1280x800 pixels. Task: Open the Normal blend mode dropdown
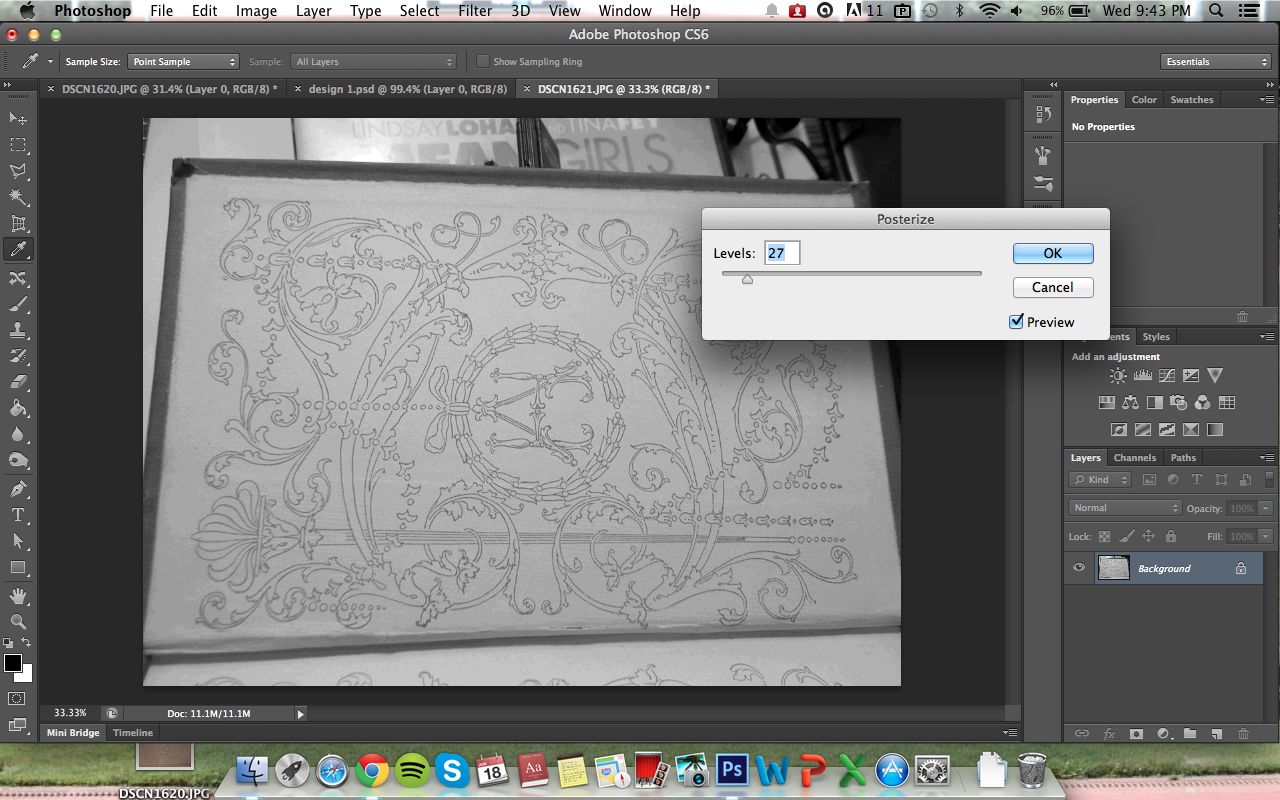pos(1125,508)
